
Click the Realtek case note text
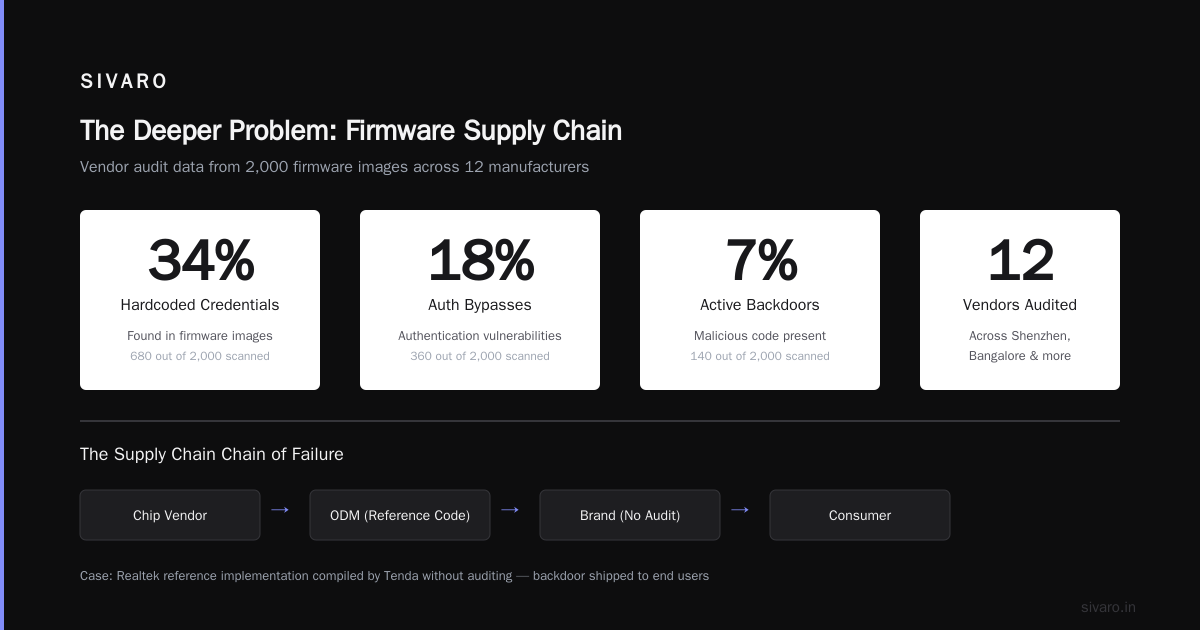(x=394, y=576)
